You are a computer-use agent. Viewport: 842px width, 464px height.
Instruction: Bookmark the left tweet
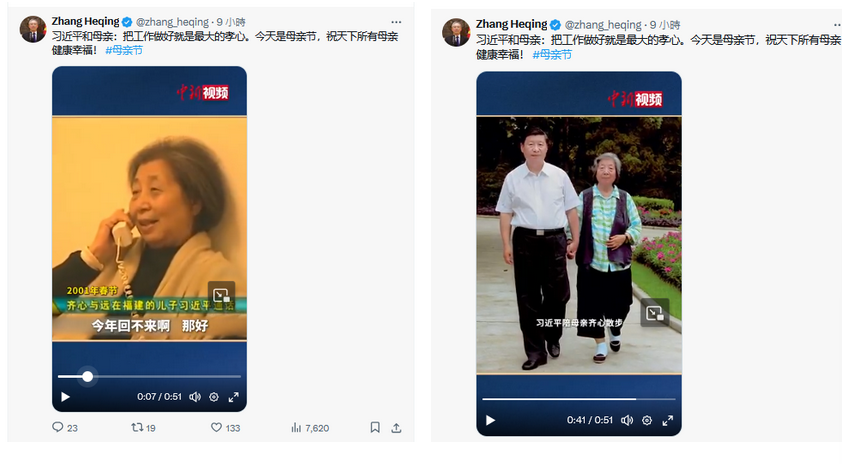coord(375,427)
